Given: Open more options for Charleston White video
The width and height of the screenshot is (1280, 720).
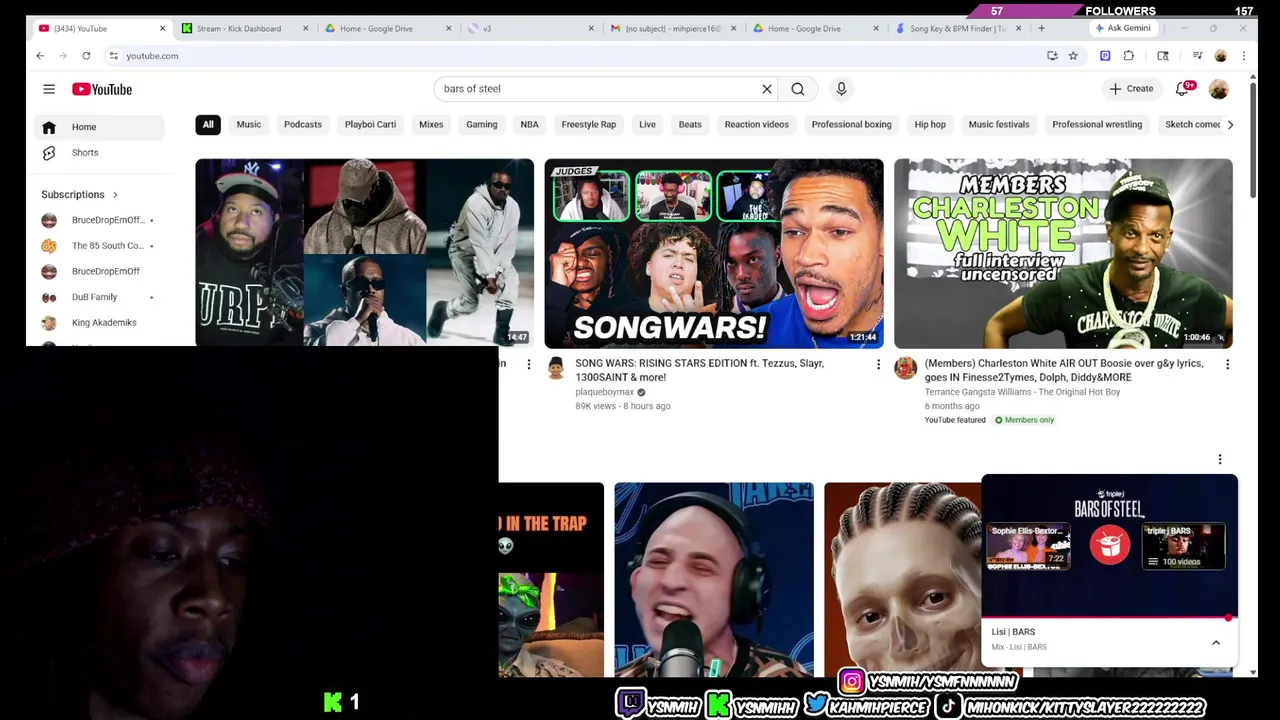Looking at the screenshot, I should (x=1227, y=365).
